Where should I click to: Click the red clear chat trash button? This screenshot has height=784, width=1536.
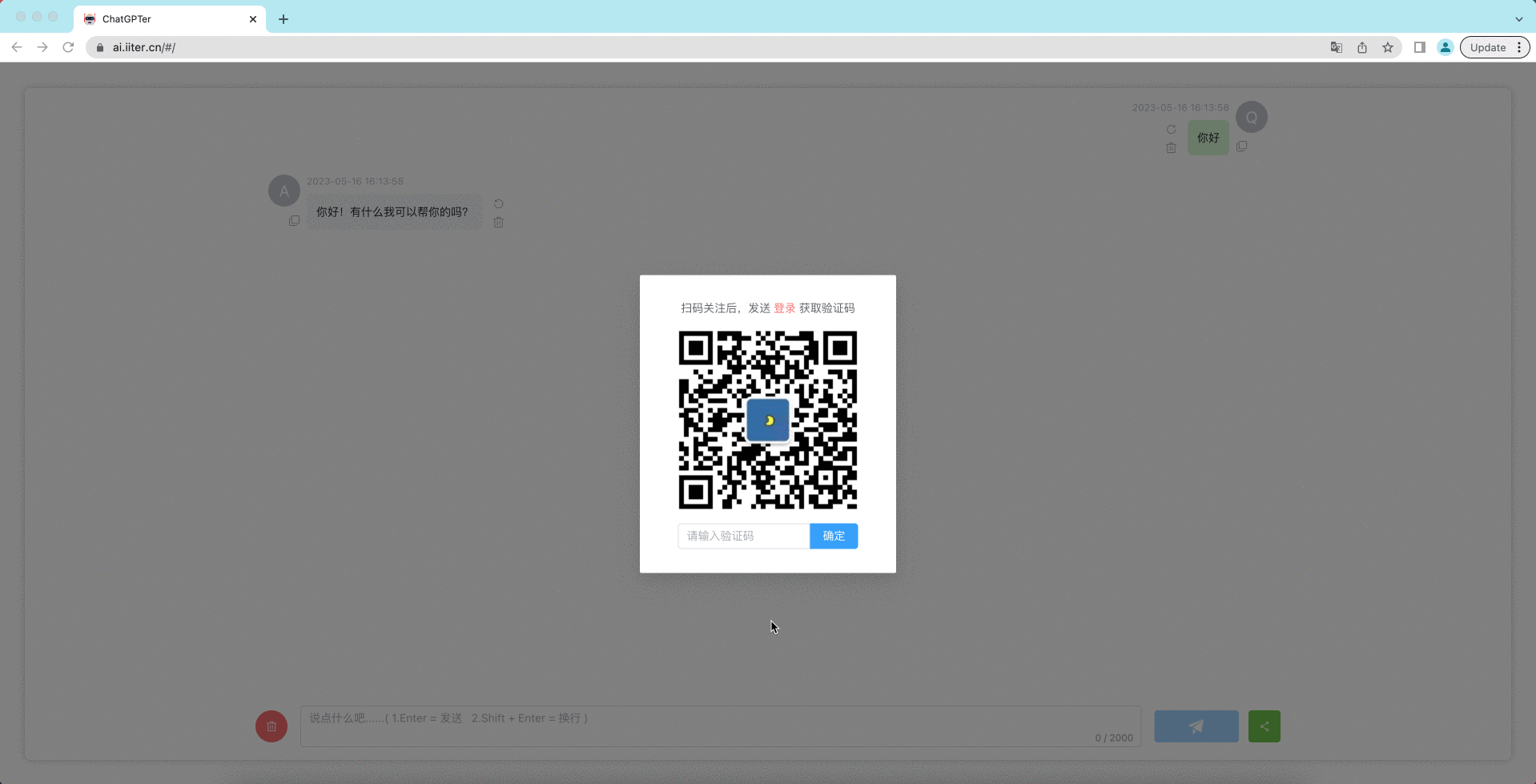pyautogui.click(x=271, y=726)
